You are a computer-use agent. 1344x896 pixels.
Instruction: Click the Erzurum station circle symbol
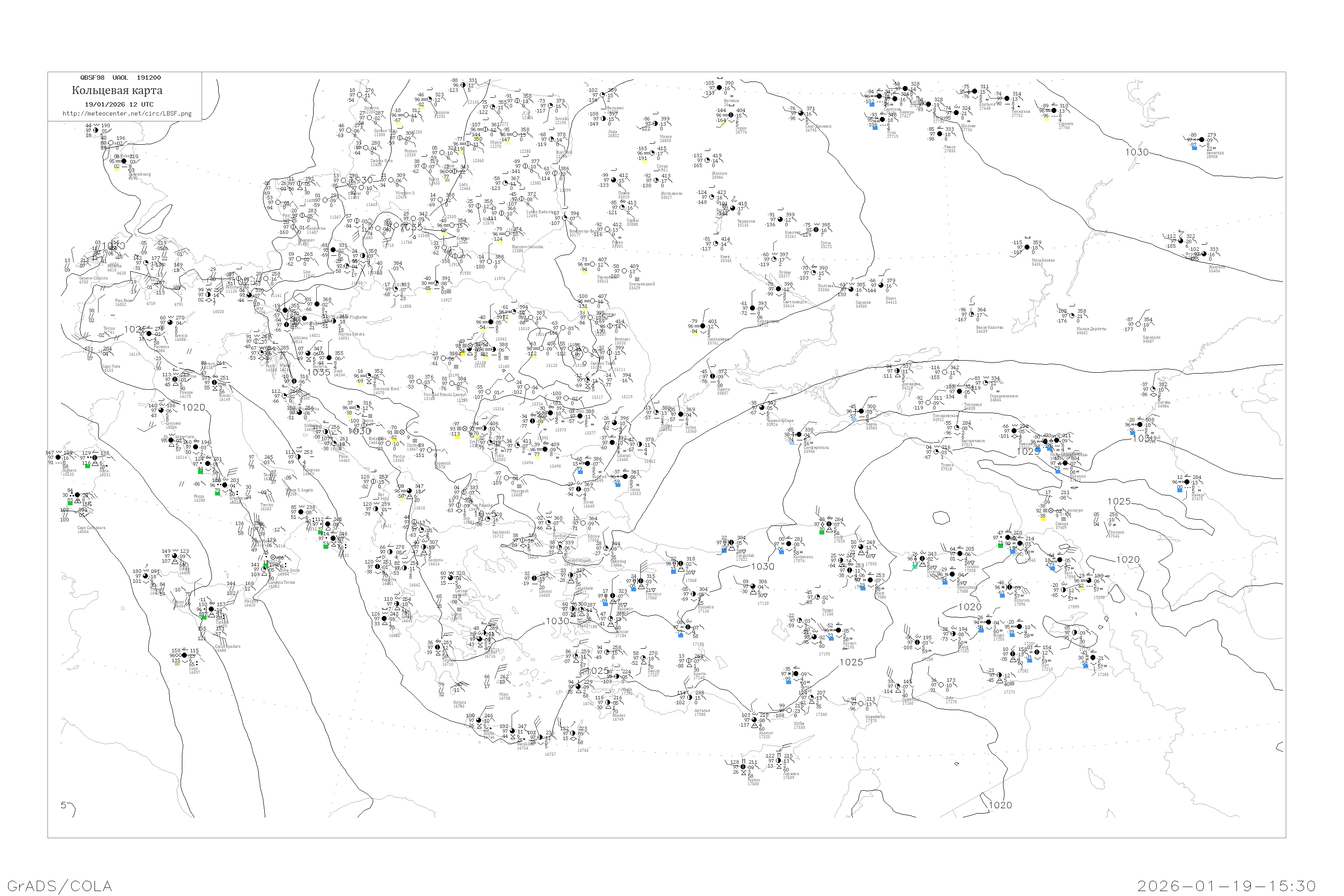1009,587
